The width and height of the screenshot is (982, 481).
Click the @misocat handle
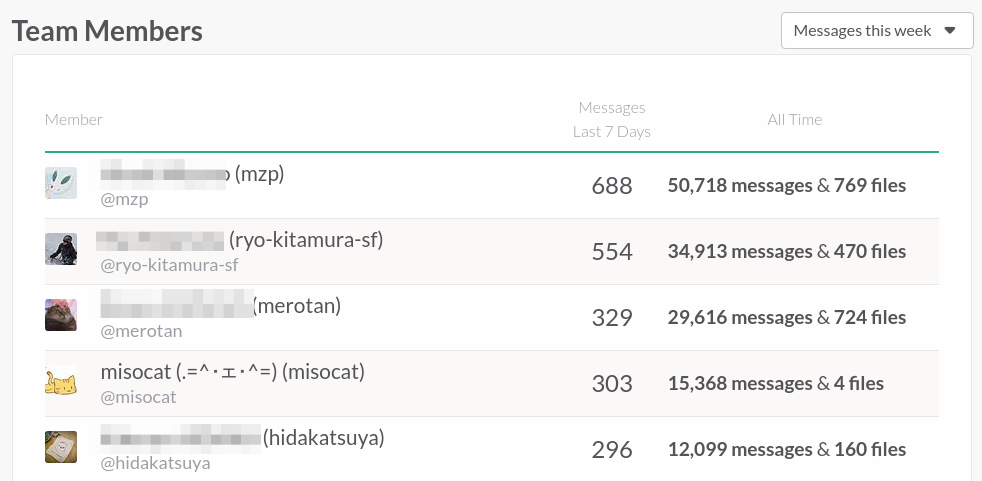pyautogui.click(x=139, y=397)
